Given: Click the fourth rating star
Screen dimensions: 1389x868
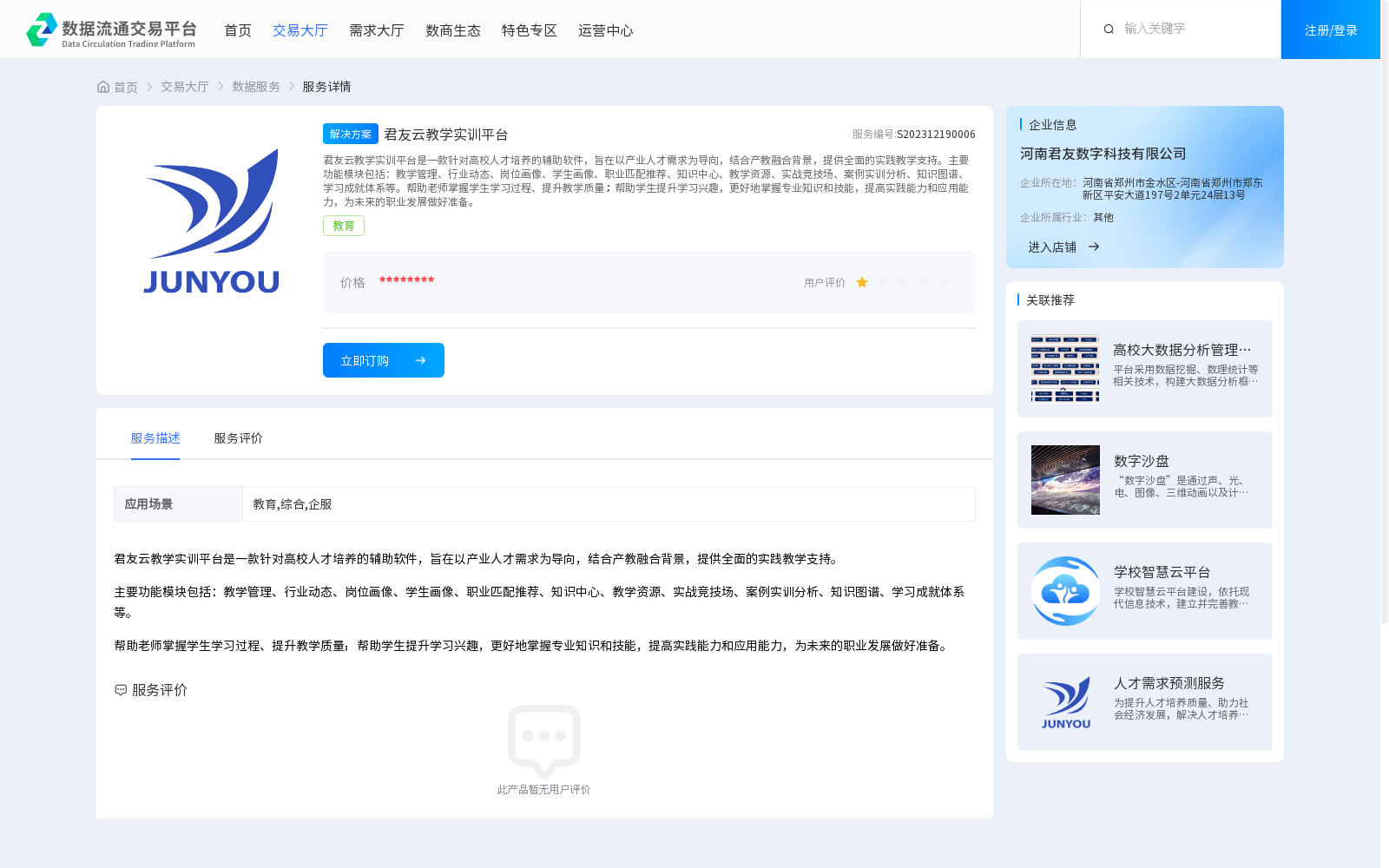Looking at the screenshot, I should (x=925, y=283).
